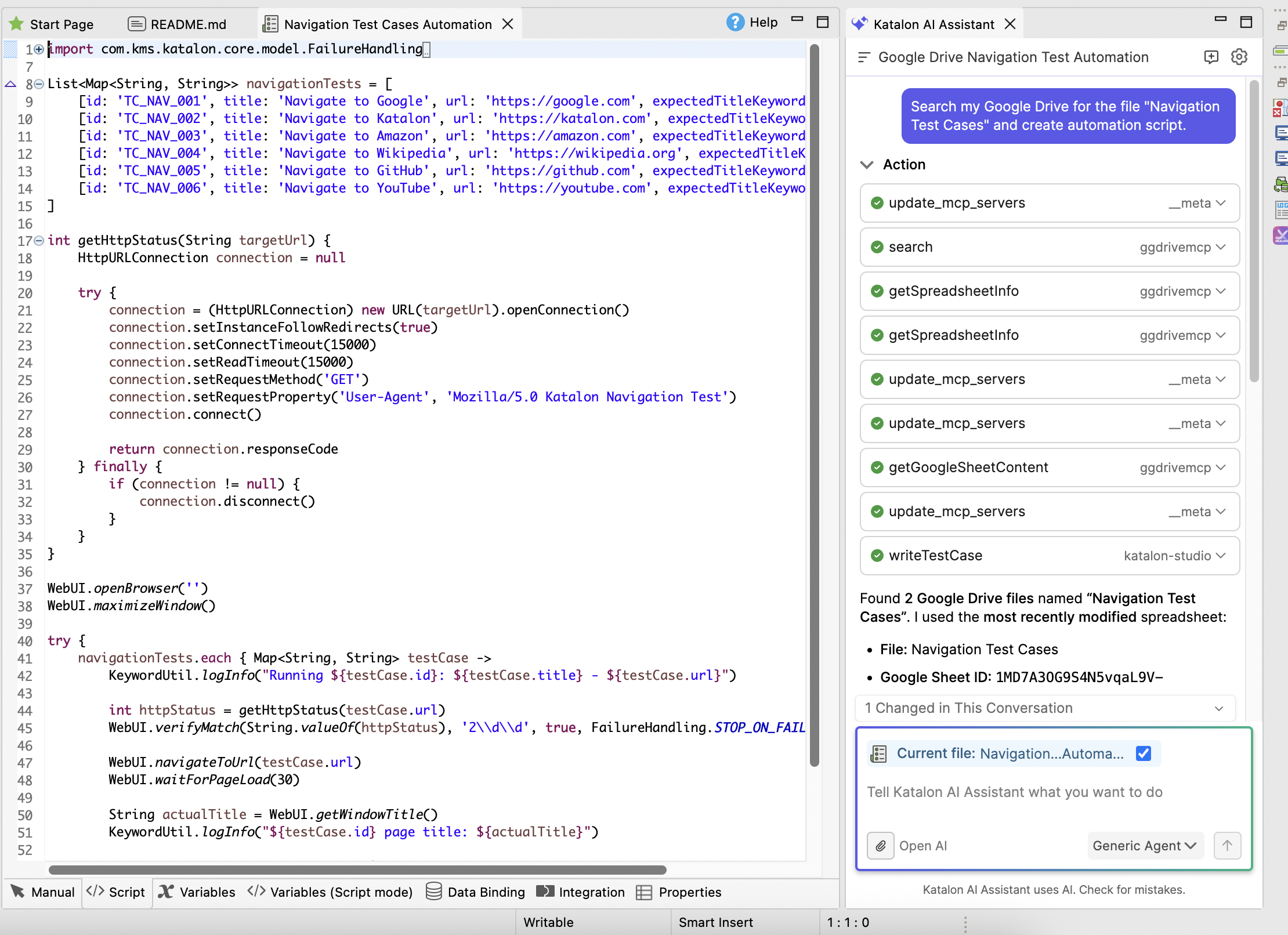Switch to the Script view tab

coord(116,891)
